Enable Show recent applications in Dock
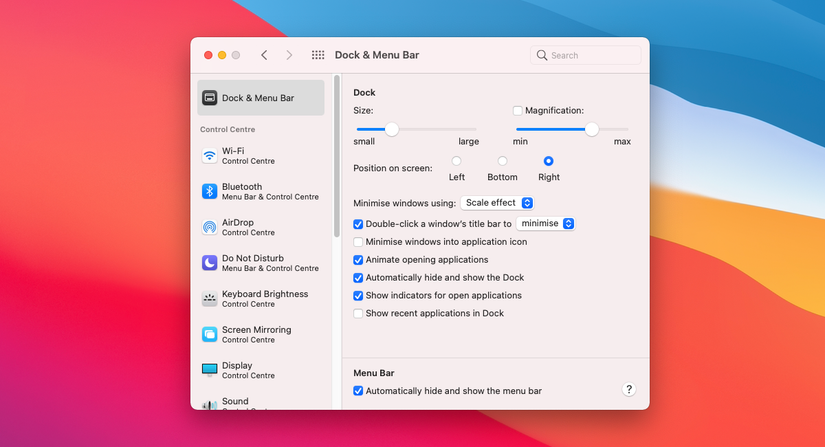The width and height of the screenshot is (825, 447). pos(359,314)
